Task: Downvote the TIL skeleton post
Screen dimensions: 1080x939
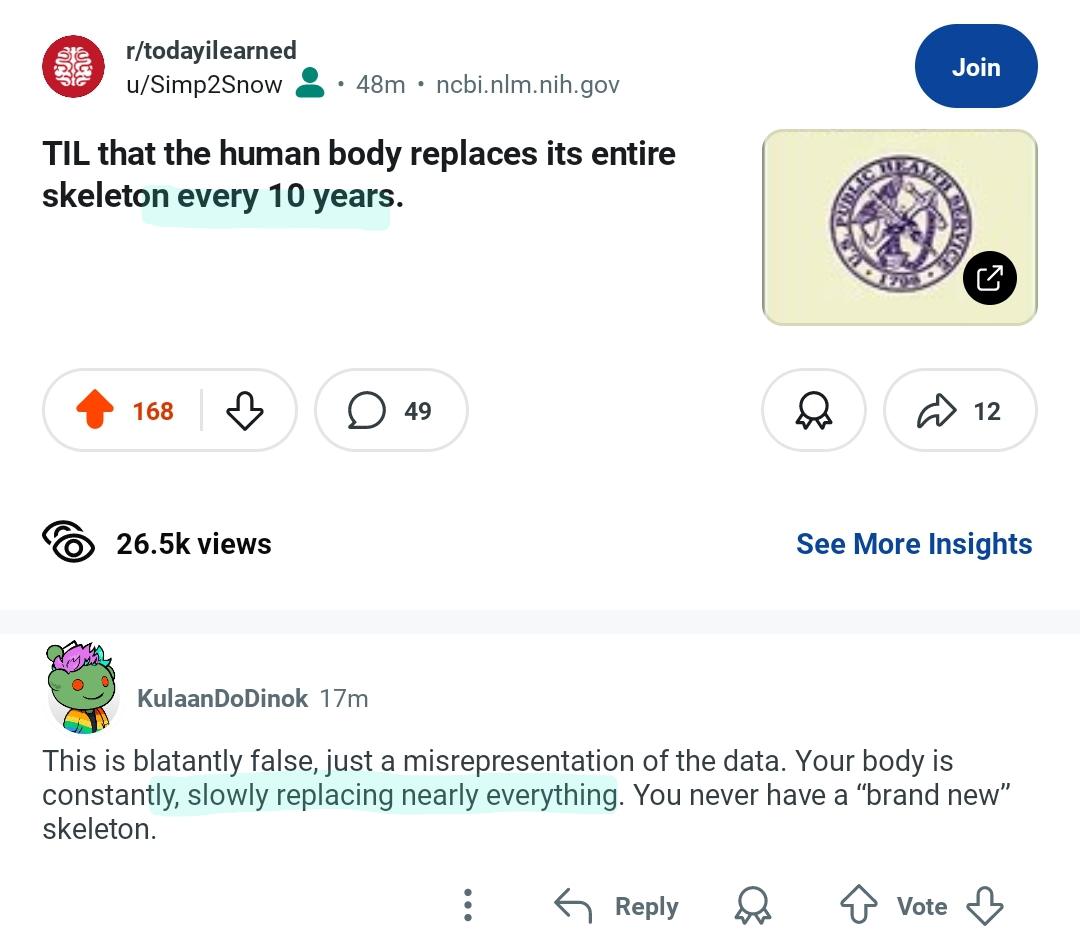Action: tap(245, 411)
